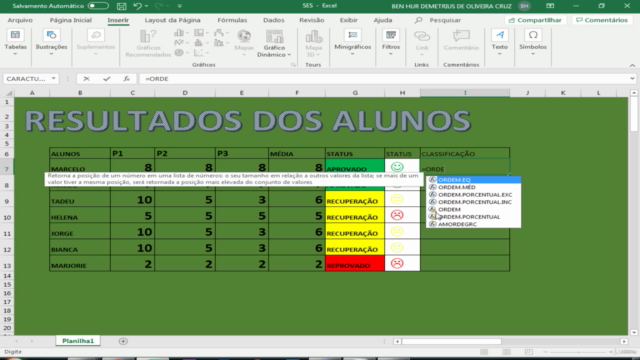Open the Name Box dropdown arrow
640x360 pixels.
pos(53,78)
